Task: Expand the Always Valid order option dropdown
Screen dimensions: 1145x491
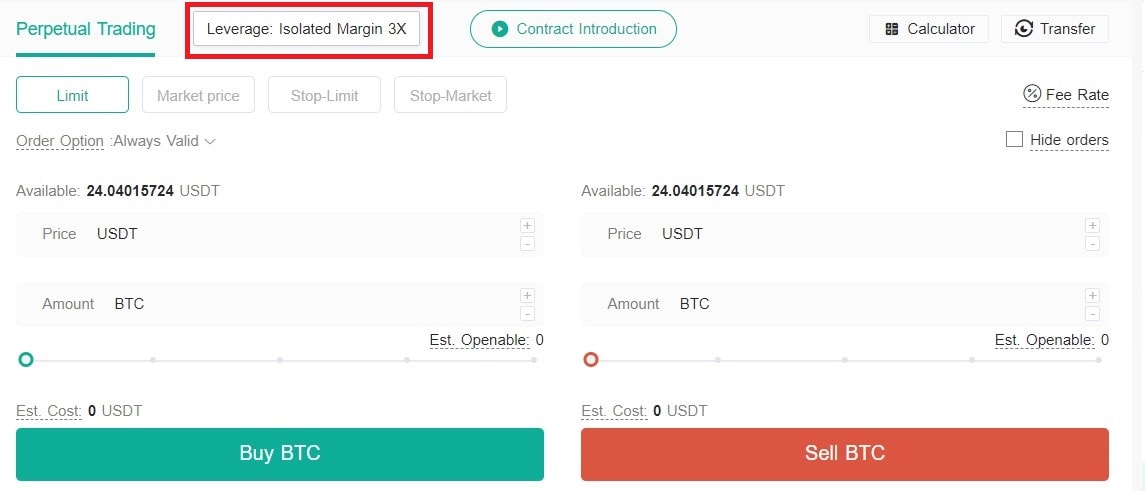Action: click(164, 141)
